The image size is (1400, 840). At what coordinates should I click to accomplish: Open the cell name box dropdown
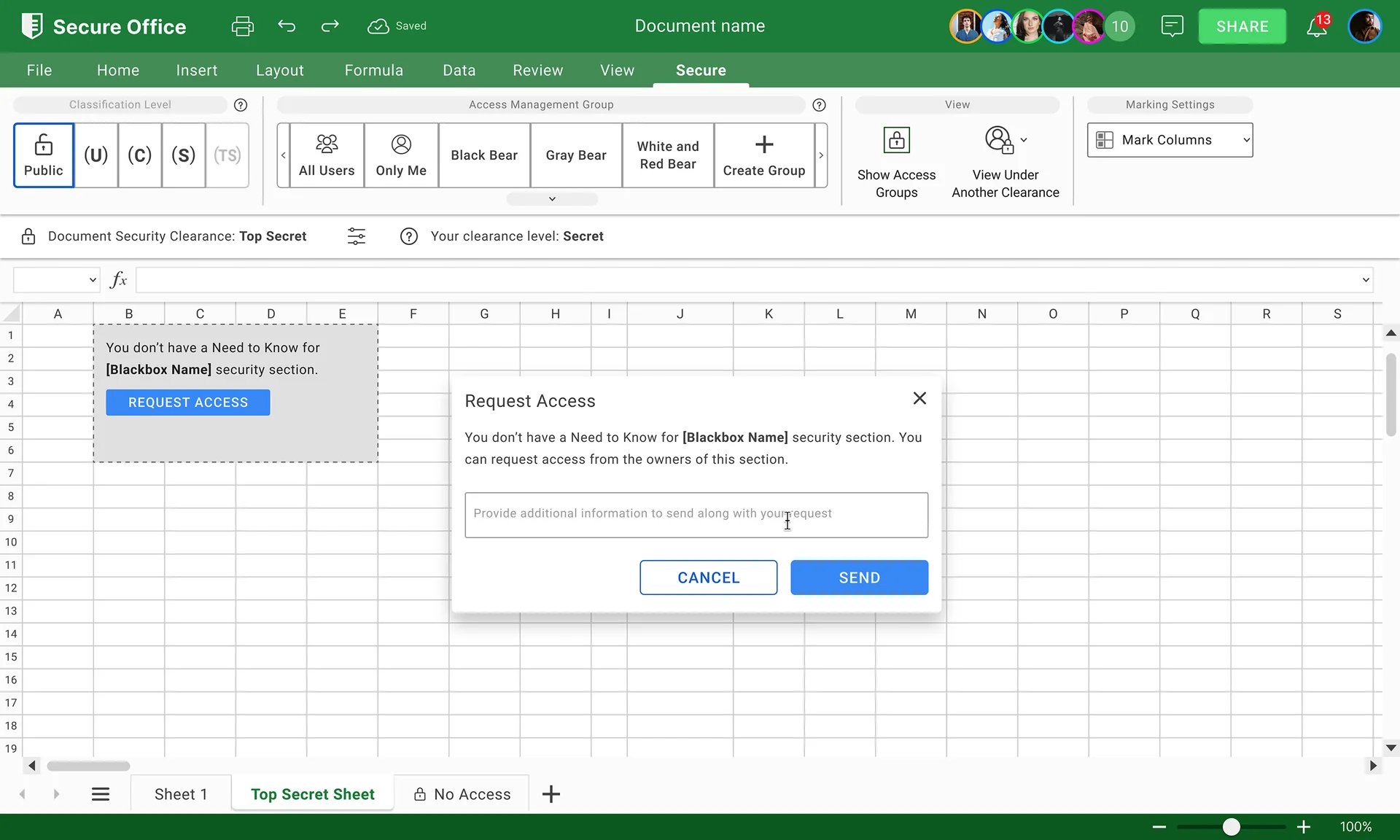(93, 280)
